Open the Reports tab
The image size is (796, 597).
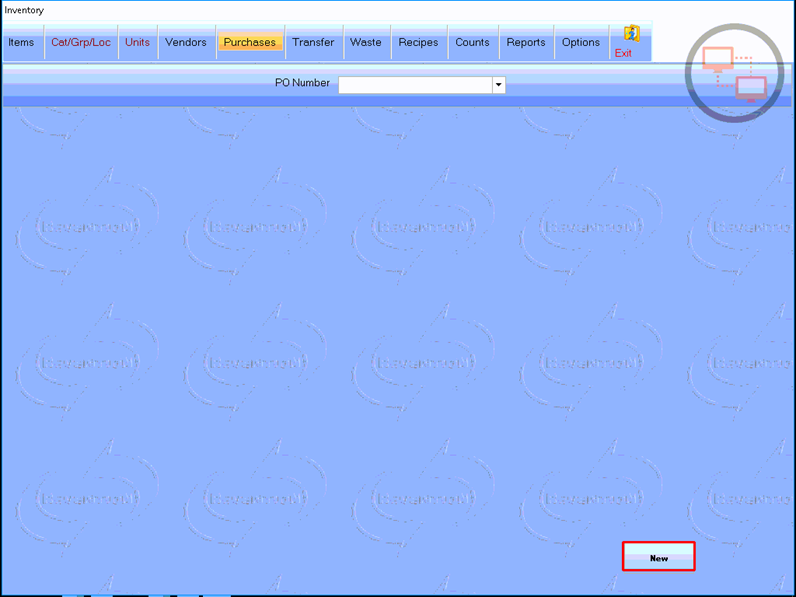tap(526, 43)
